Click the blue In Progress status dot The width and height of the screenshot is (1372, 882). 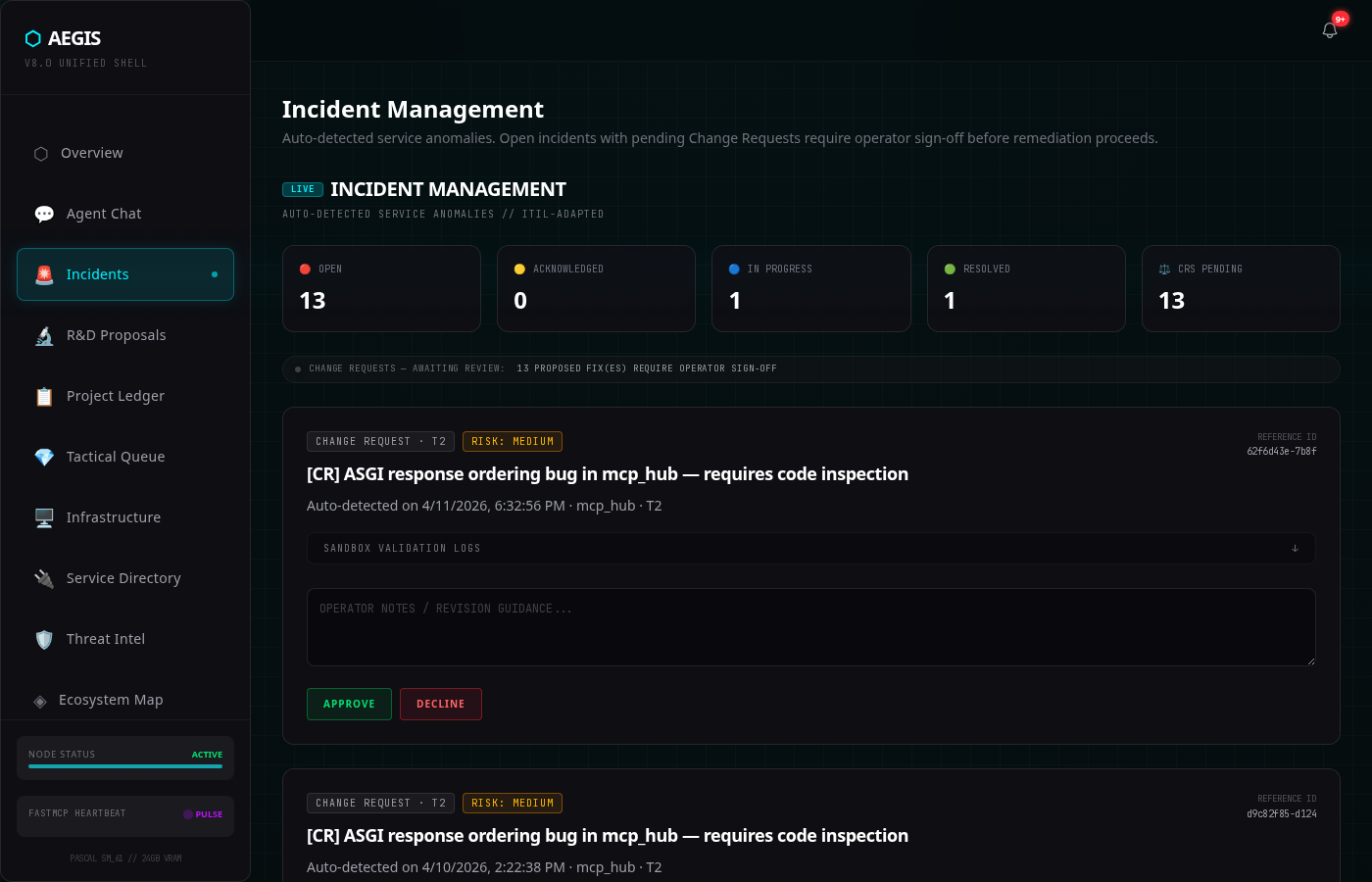pos(734,269)
